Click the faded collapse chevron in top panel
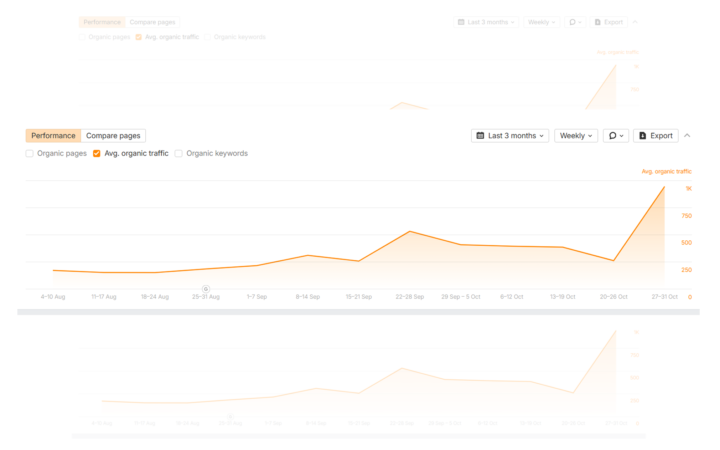This screenshot has height=450, width=720. click(635, 22)
